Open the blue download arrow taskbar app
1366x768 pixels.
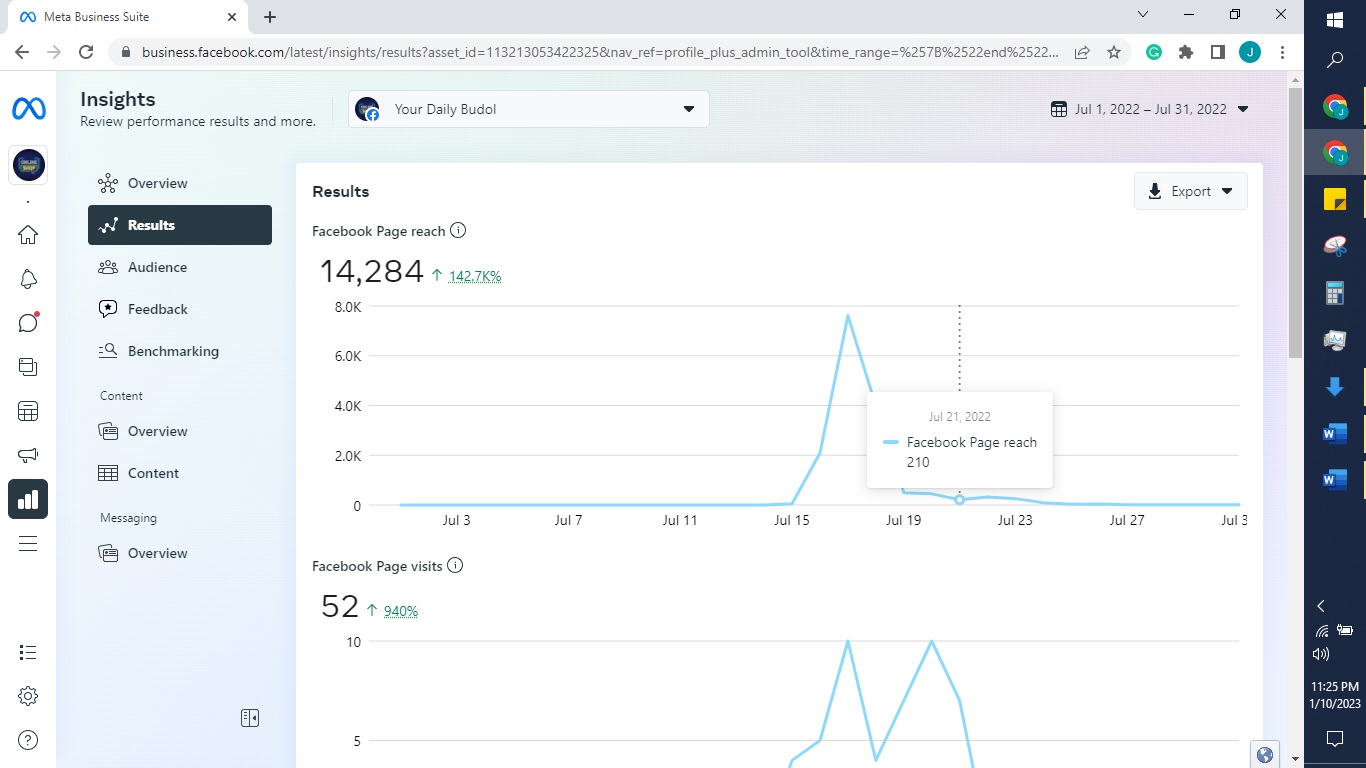[x=1335, y=387]
